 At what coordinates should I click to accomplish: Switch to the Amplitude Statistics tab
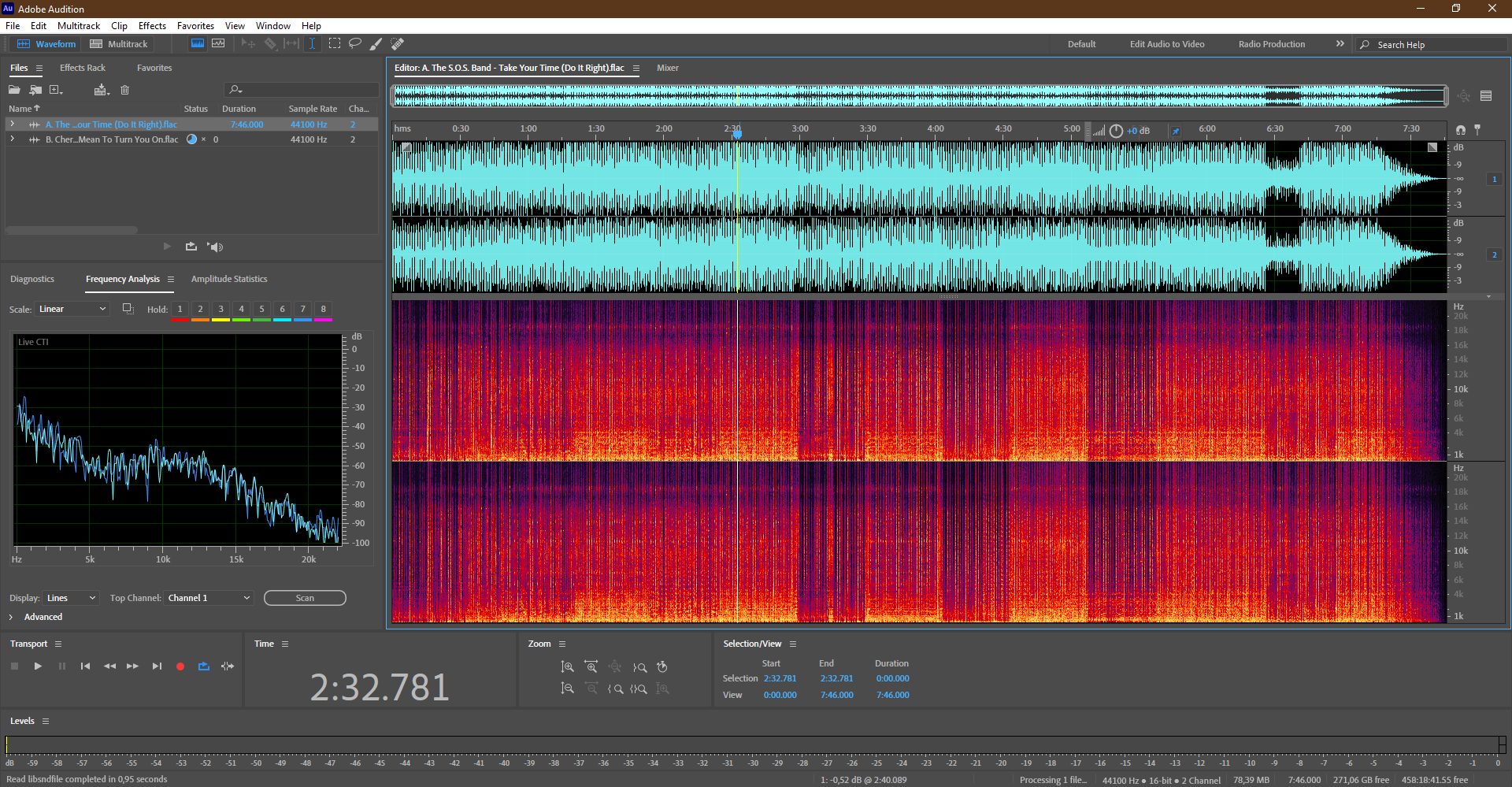[229, 279]
